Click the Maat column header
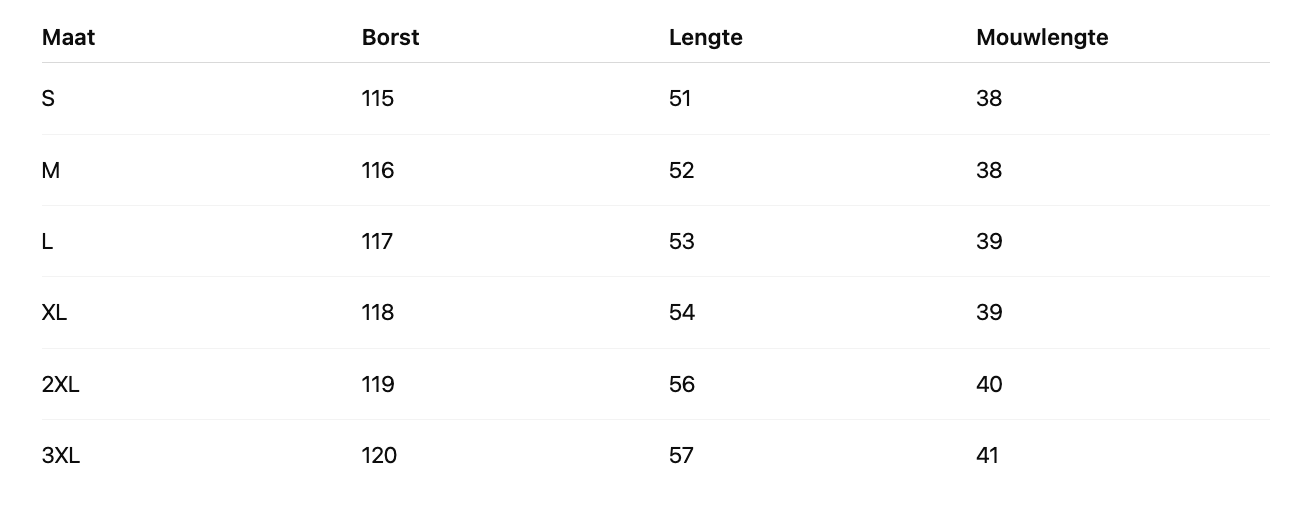Screen dimensions: 1310x508 coord(68,38)
